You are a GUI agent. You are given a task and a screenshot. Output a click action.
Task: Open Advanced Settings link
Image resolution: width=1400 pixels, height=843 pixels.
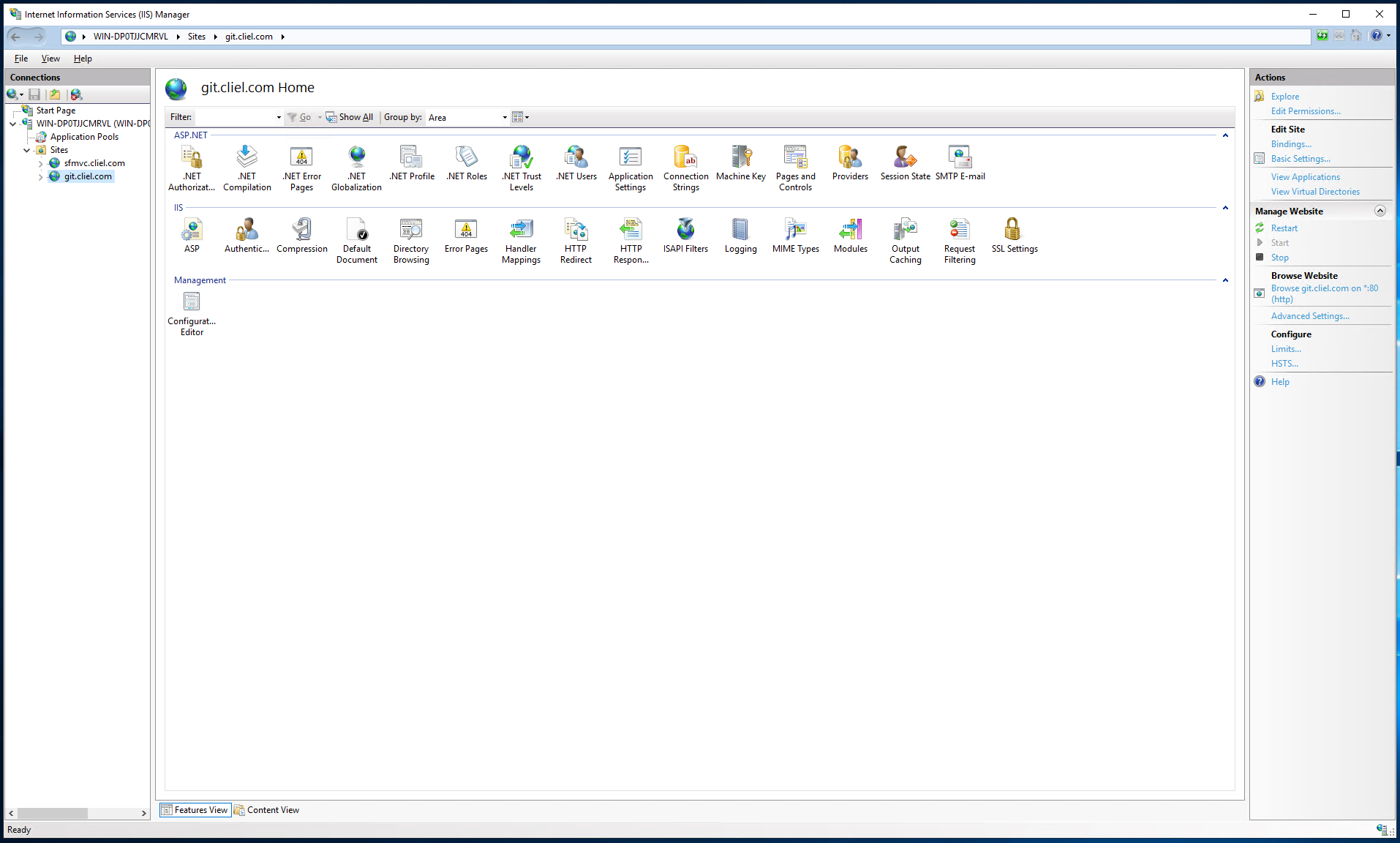[x=1310, y=316]
